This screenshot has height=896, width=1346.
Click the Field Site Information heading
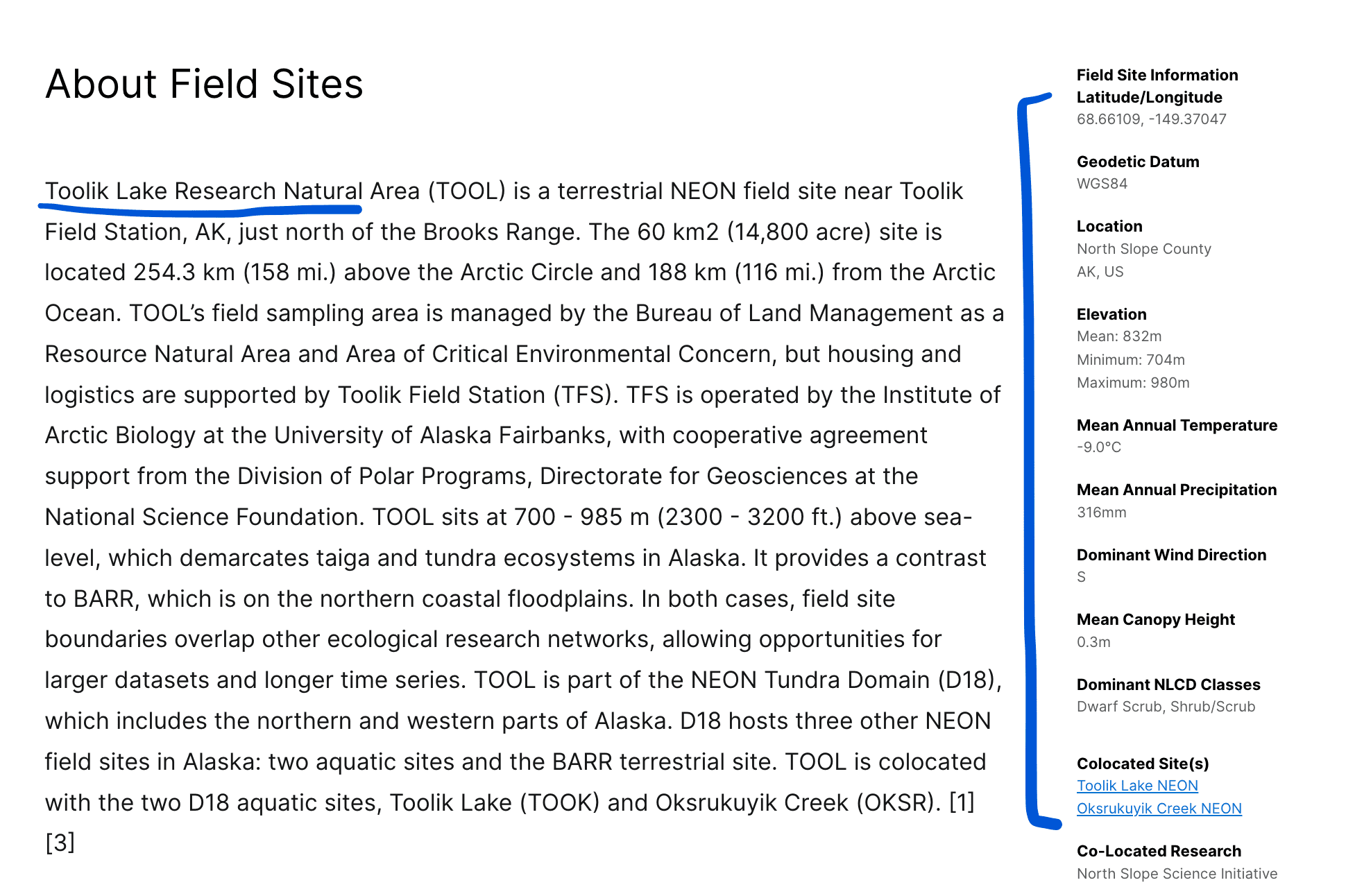pos(1157,75)
